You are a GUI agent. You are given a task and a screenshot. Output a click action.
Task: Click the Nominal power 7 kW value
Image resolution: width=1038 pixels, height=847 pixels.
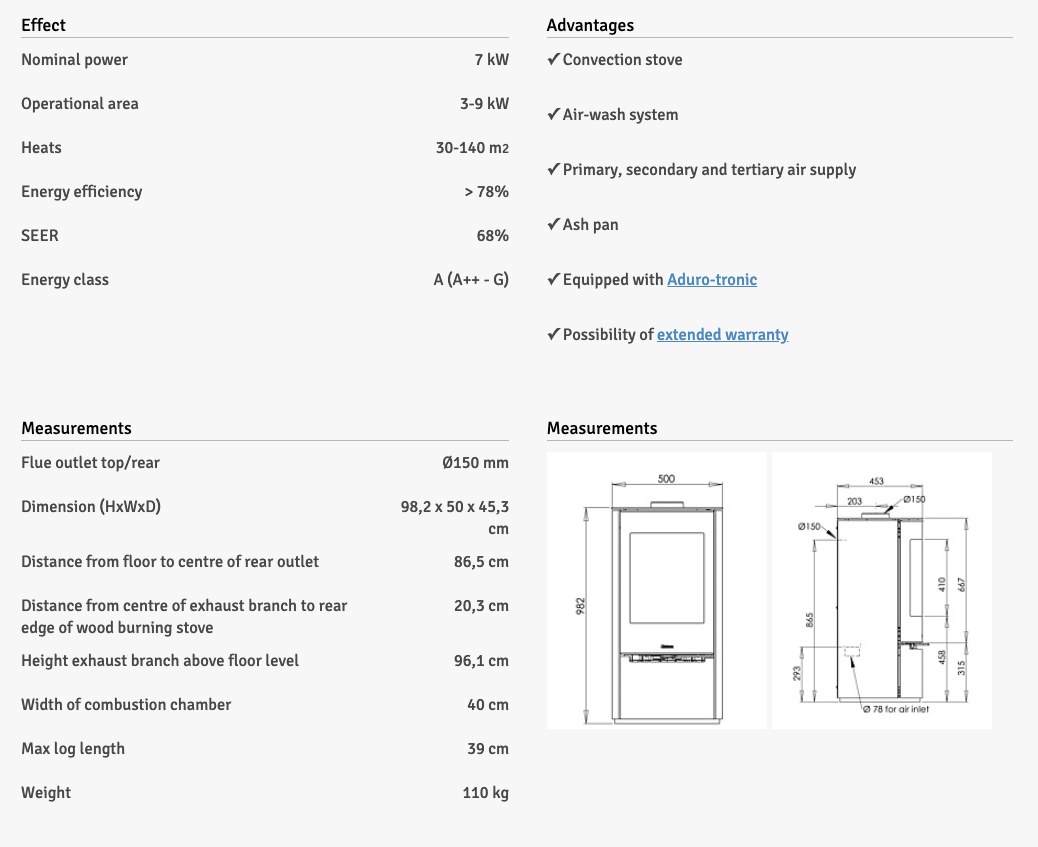click(x=491, y=60)
